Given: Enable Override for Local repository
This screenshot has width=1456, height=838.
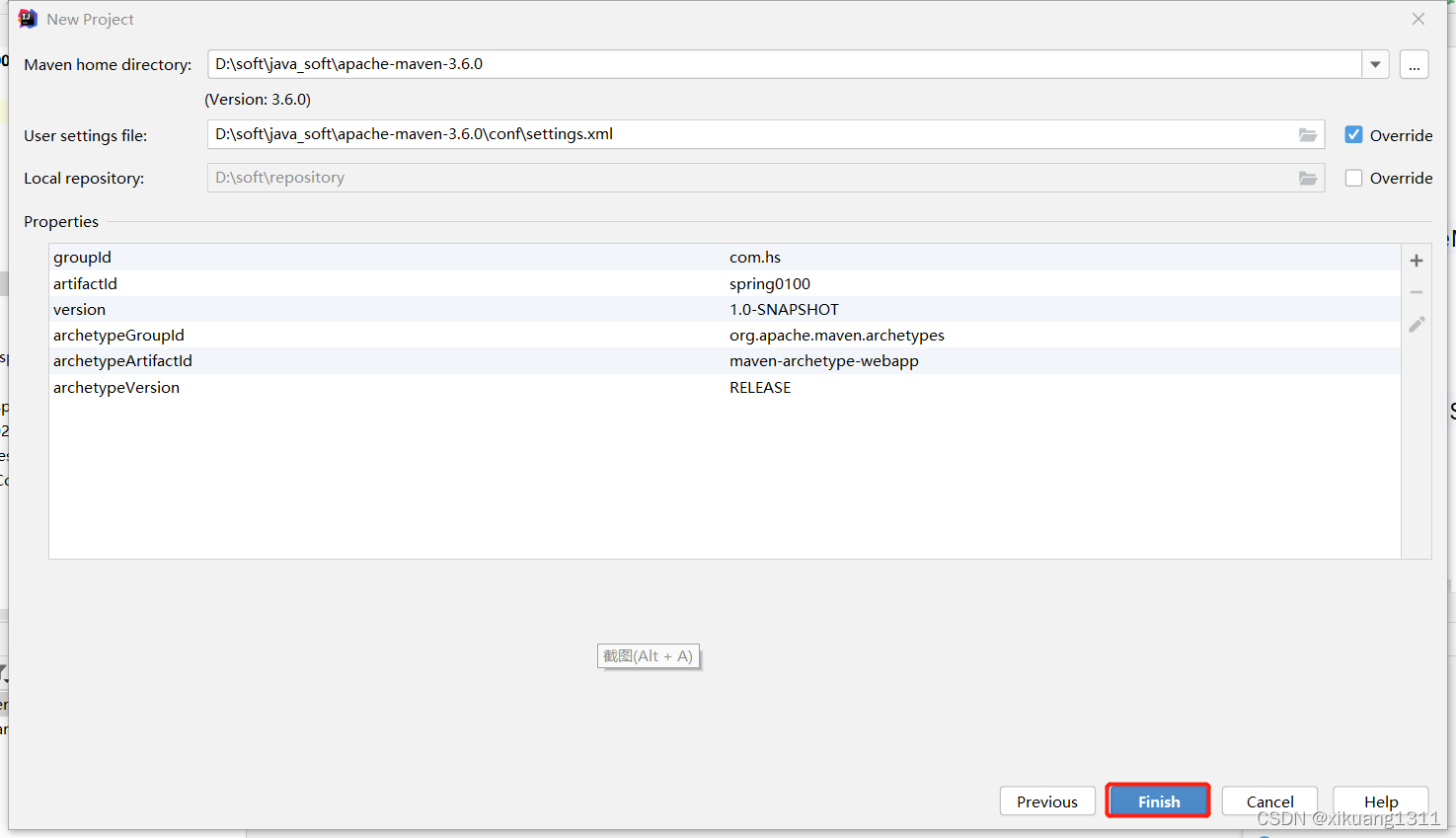Looking at the screenshot, I should 1353,179.
